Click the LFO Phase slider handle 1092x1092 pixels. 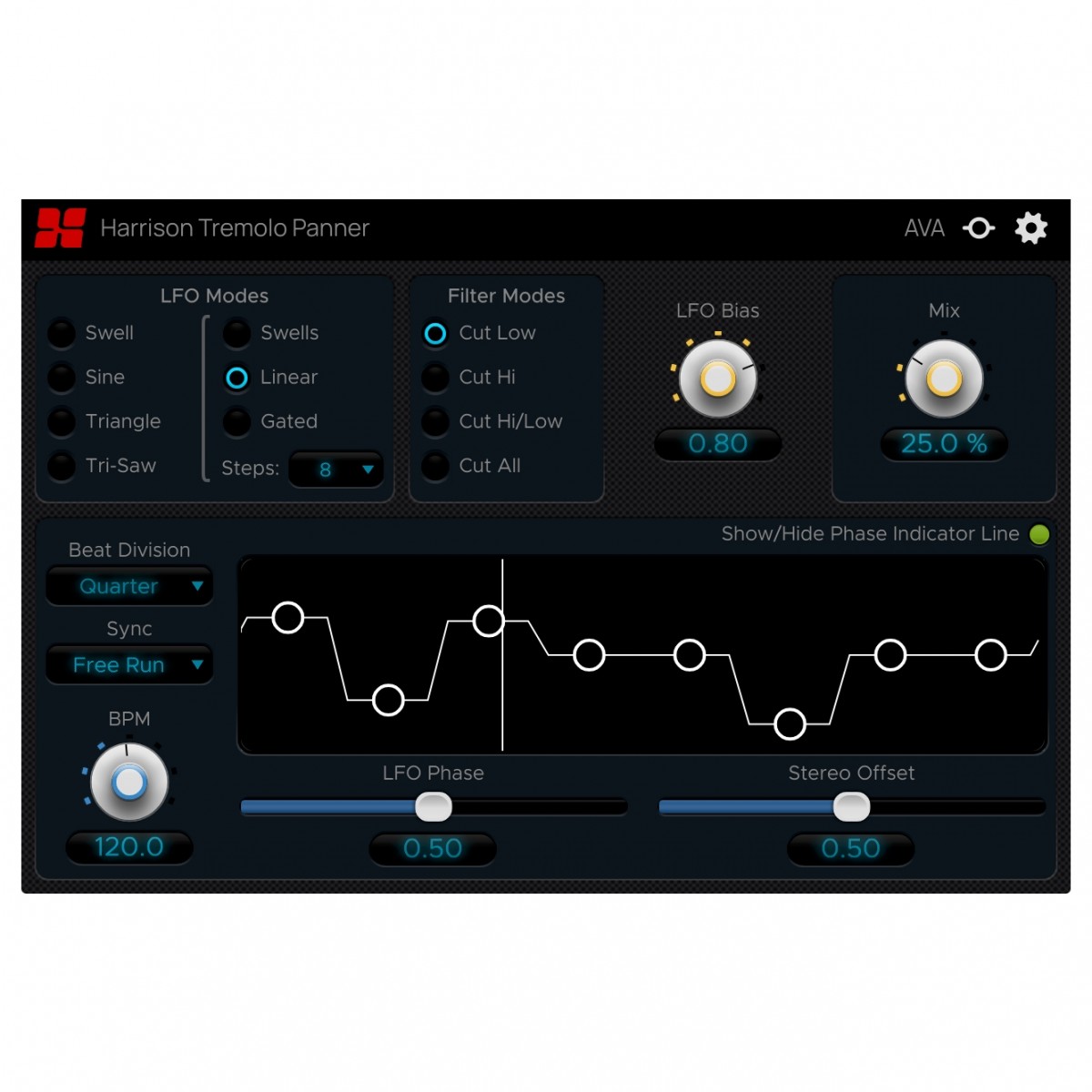pyautogui.click(x=433, y=806)
